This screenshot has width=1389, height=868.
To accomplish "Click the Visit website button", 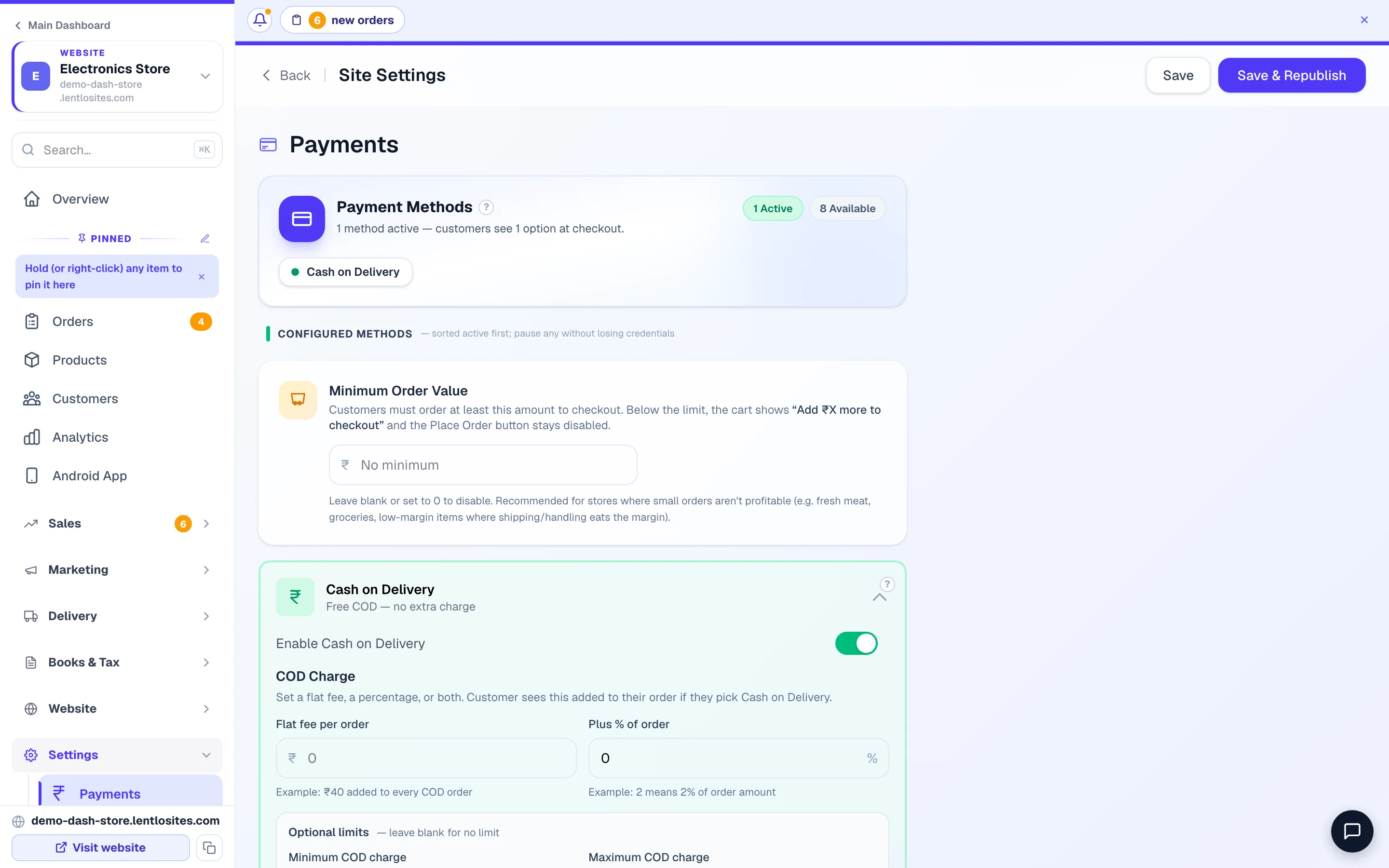I will pyautogui.click(x=100, y=847).
